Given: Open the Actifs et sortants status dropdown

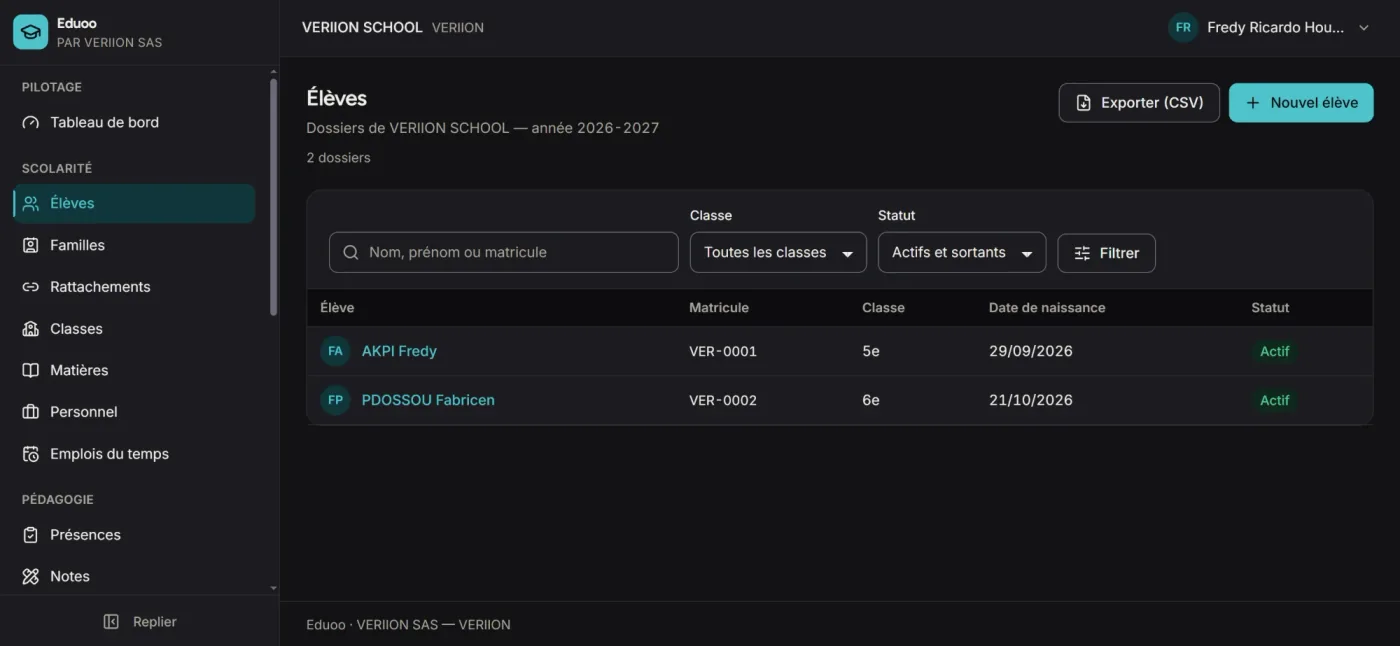Looking at the screenshot, I should [962, 253].
